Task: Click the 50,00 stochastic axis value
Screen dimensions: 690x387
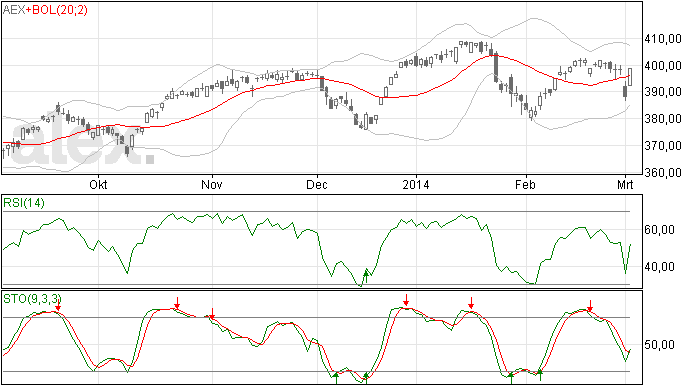Action: pyautogui.click(x=660, y=345)
